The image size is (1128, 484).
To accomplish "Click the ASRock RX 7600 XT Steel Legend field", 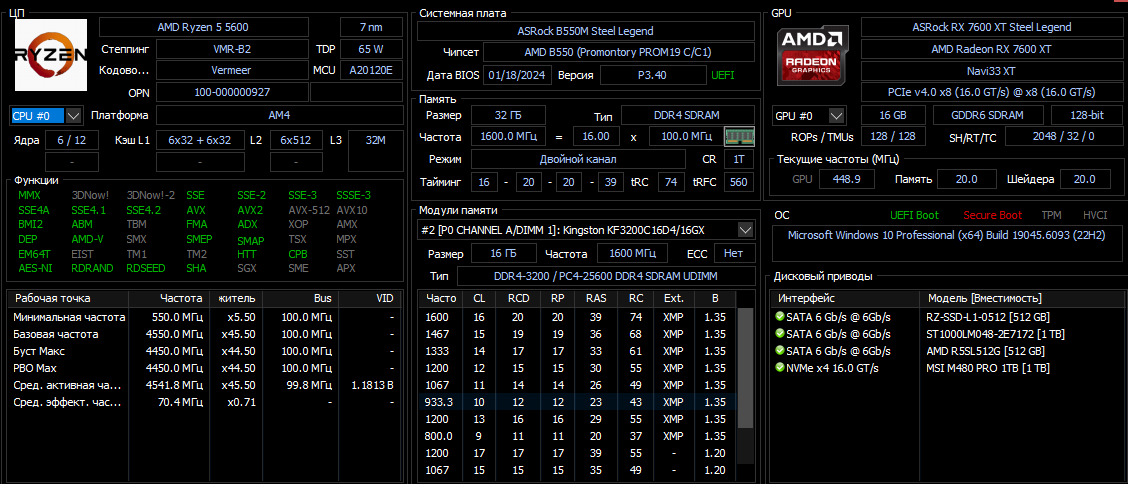I will (x=991, y=27).
